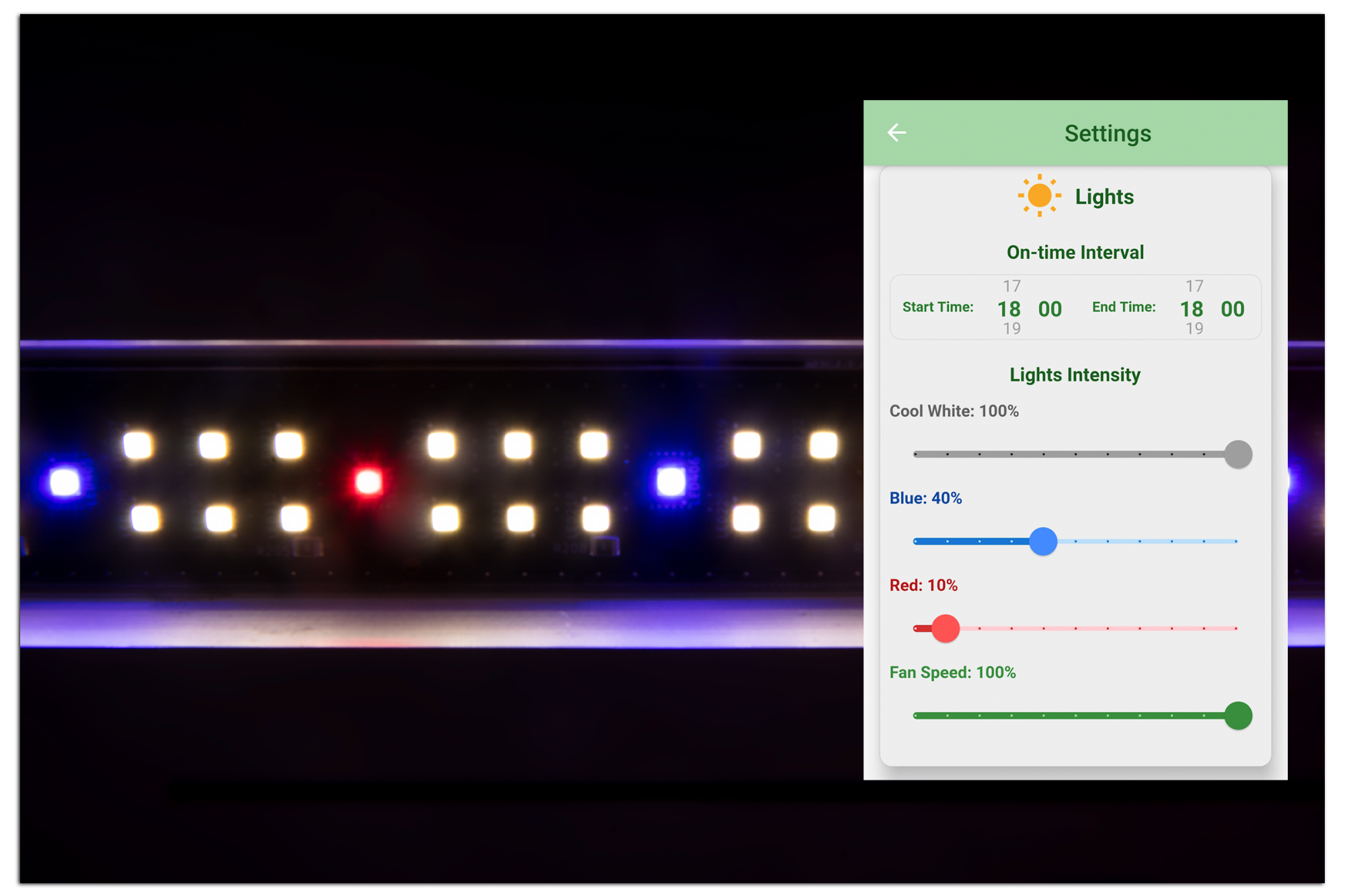Select hour 17 above the End Time
The height and width of the screenshot is (896, 1345).
pos(1194,286)
